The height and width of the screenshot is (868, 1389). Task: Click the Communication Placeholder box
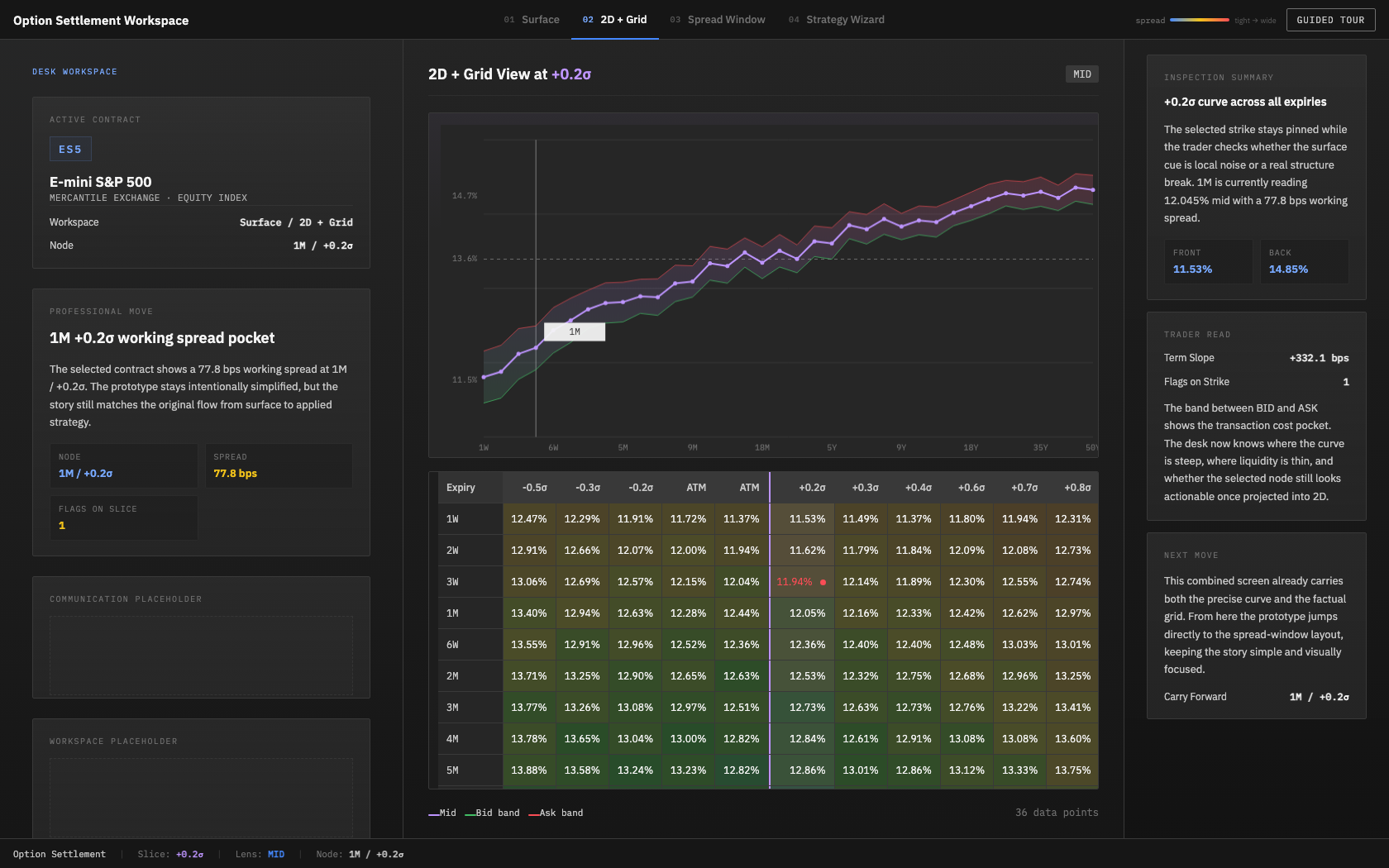pyautogui.click(x=201, y=656)
